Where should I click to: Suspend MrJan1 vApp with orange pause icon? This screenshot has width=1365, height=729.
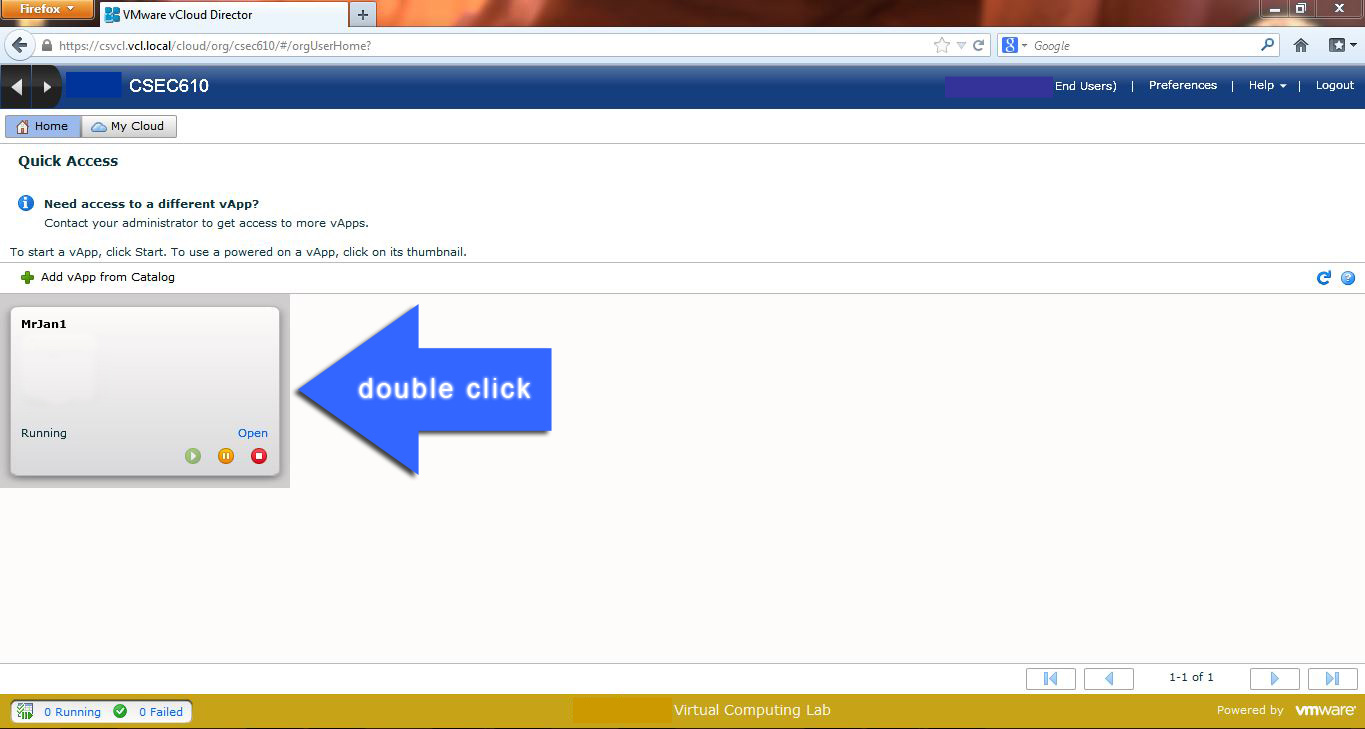[x=226, y=456]
